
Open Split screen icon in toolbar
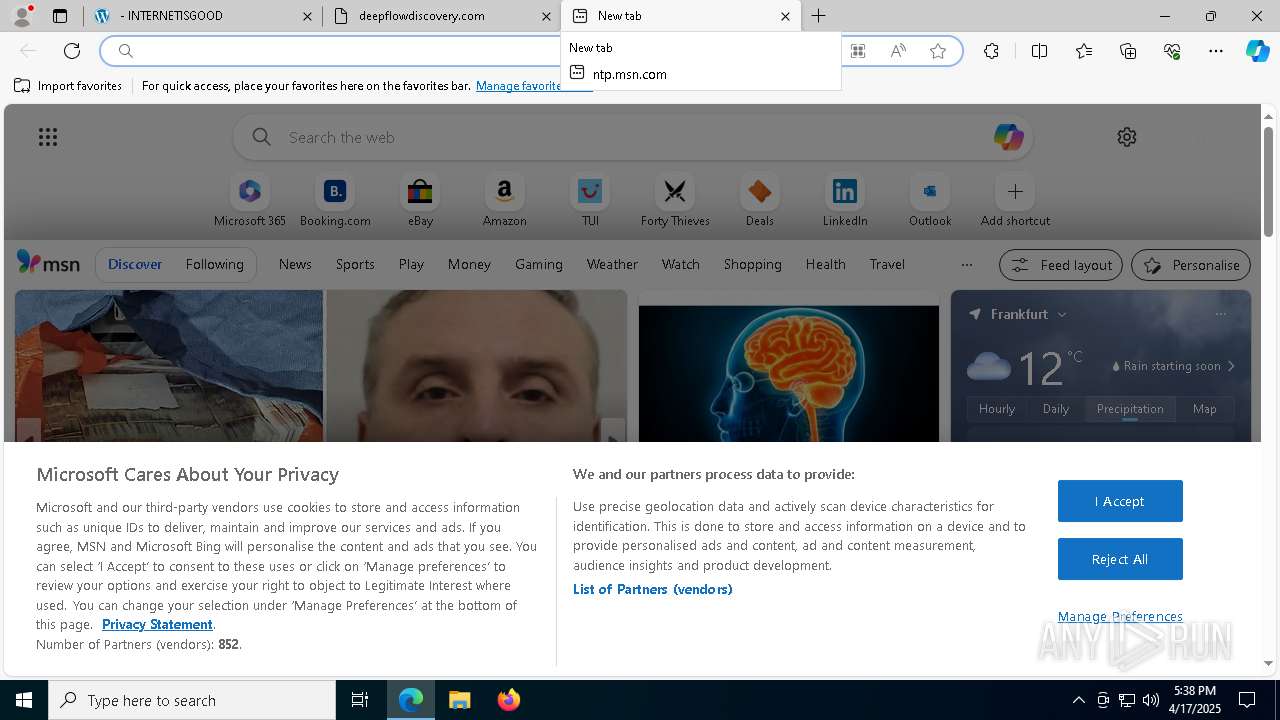click(x=1039, y=51)
